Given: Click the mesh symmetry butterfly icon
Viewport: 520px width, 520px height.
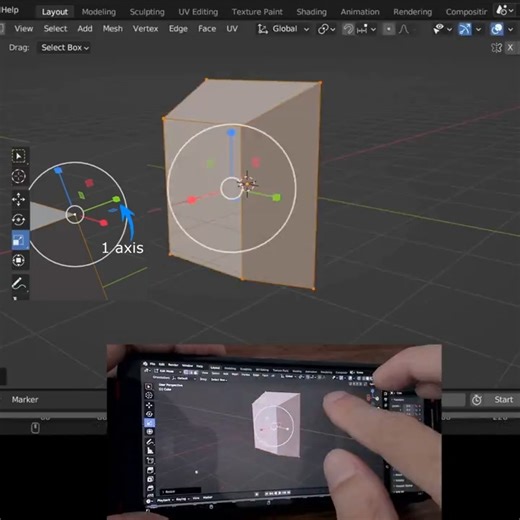Looking at the screenshot, I should point(496,48).
